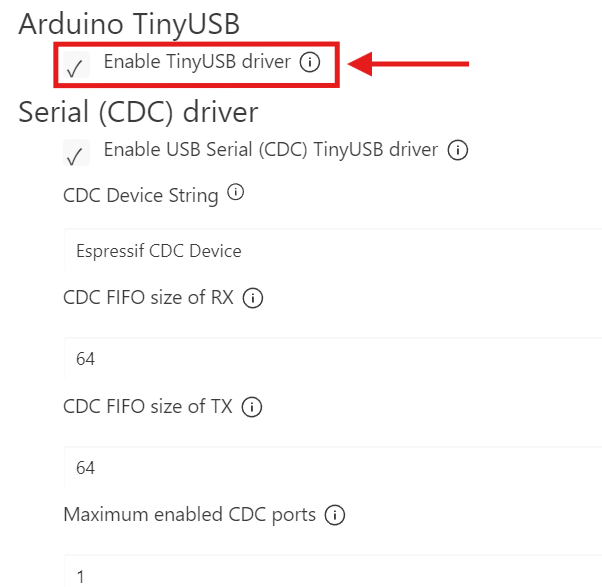Open info for Maximum enabled CDC ports
This screenshot has width=602, height=587.
pos(335,516)
